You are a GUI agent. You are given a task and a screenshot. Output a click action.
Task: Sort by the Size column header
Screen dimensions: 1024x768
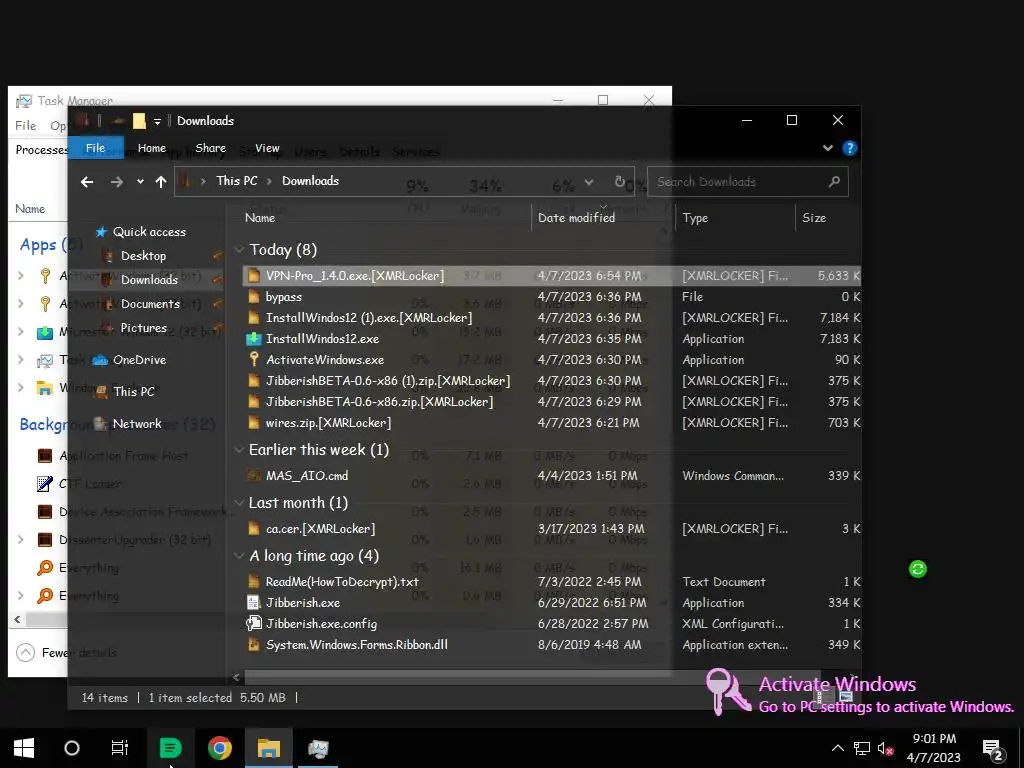pos(814,218)
